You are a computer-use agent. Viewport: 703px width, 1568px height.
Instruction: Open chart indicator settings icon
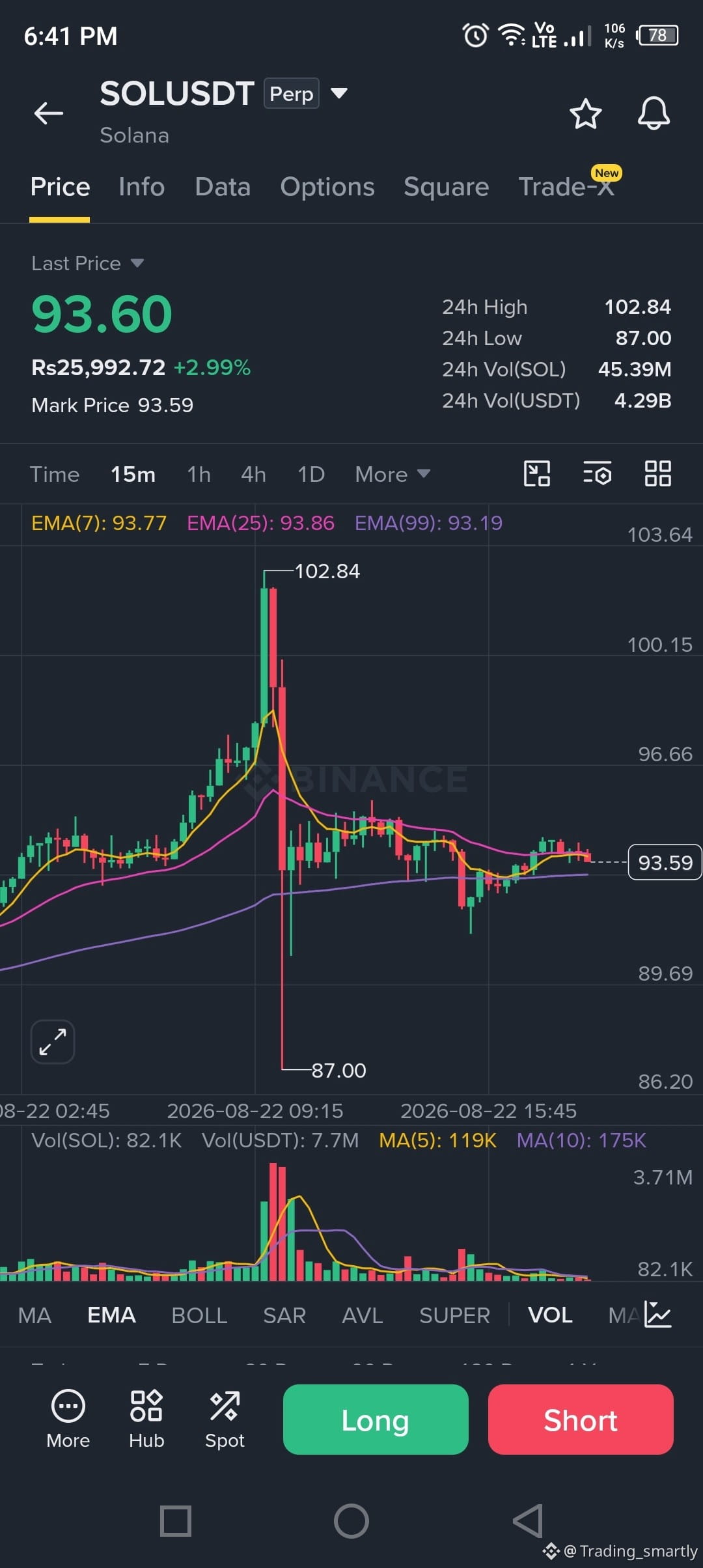point(598,473)
